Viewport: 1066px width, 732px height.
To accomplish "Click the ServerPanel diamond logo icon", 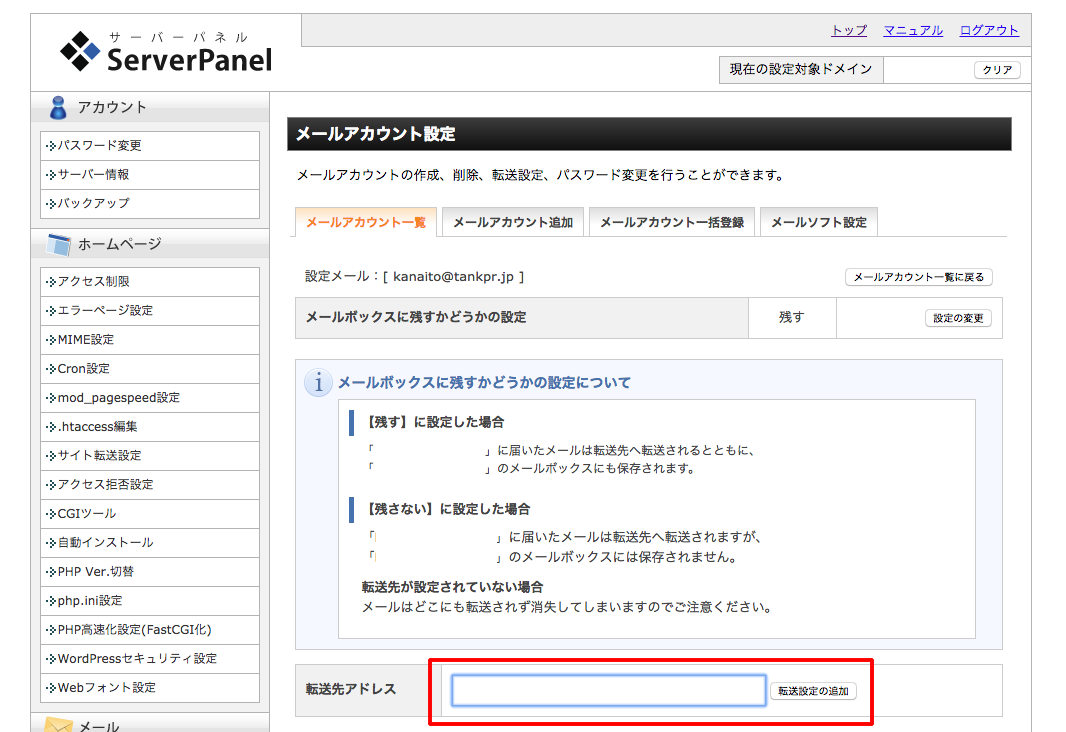I will tap(80, 52).
